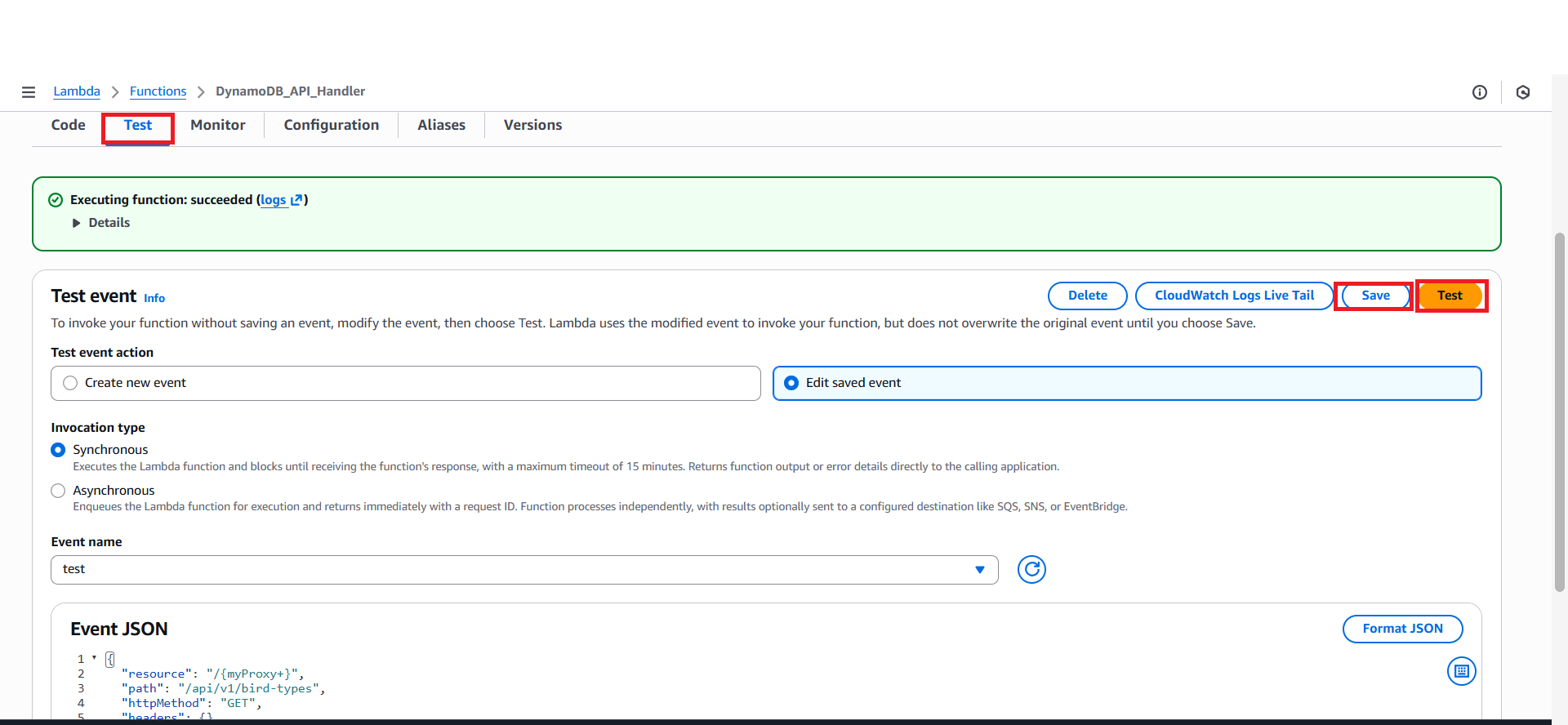Go to Functions in the breadcrumb

(x=158, y=91)
